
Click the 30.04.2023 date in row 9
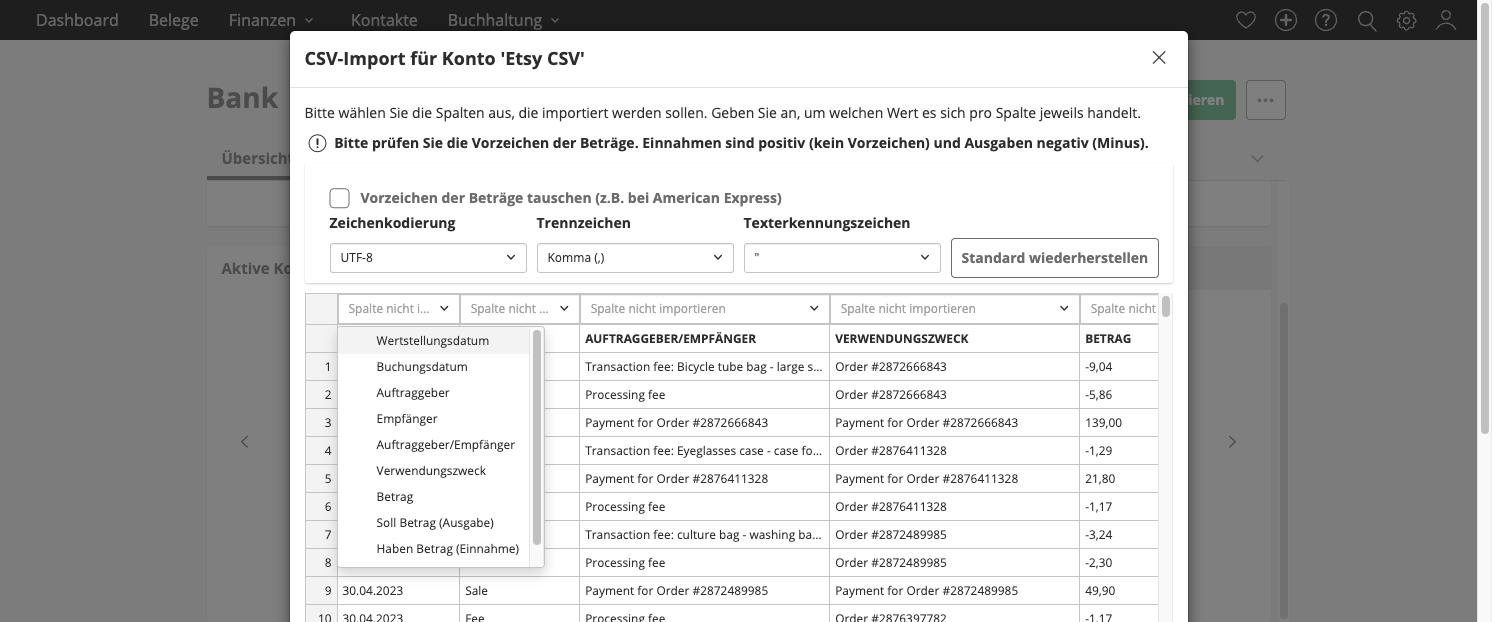399,591
